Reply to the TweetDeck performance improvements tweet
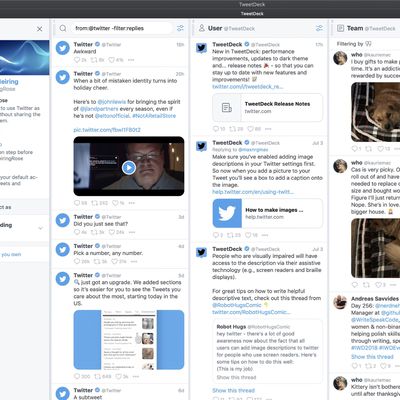The image size is (400, 400). point(216,129)
